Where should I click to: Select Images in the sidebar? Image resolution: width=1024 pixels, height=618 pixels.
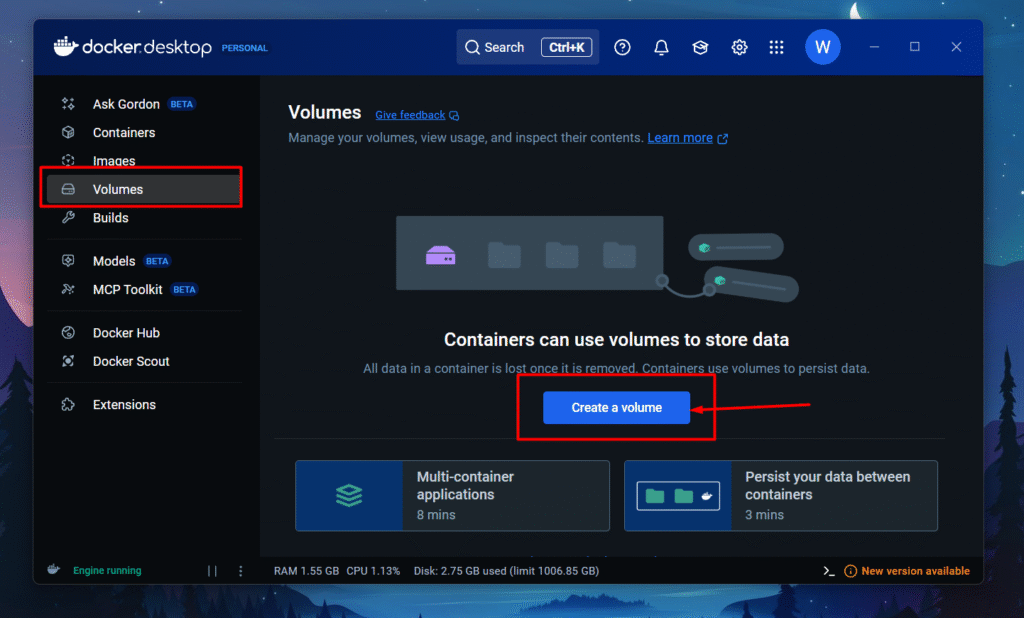[114, 161]
